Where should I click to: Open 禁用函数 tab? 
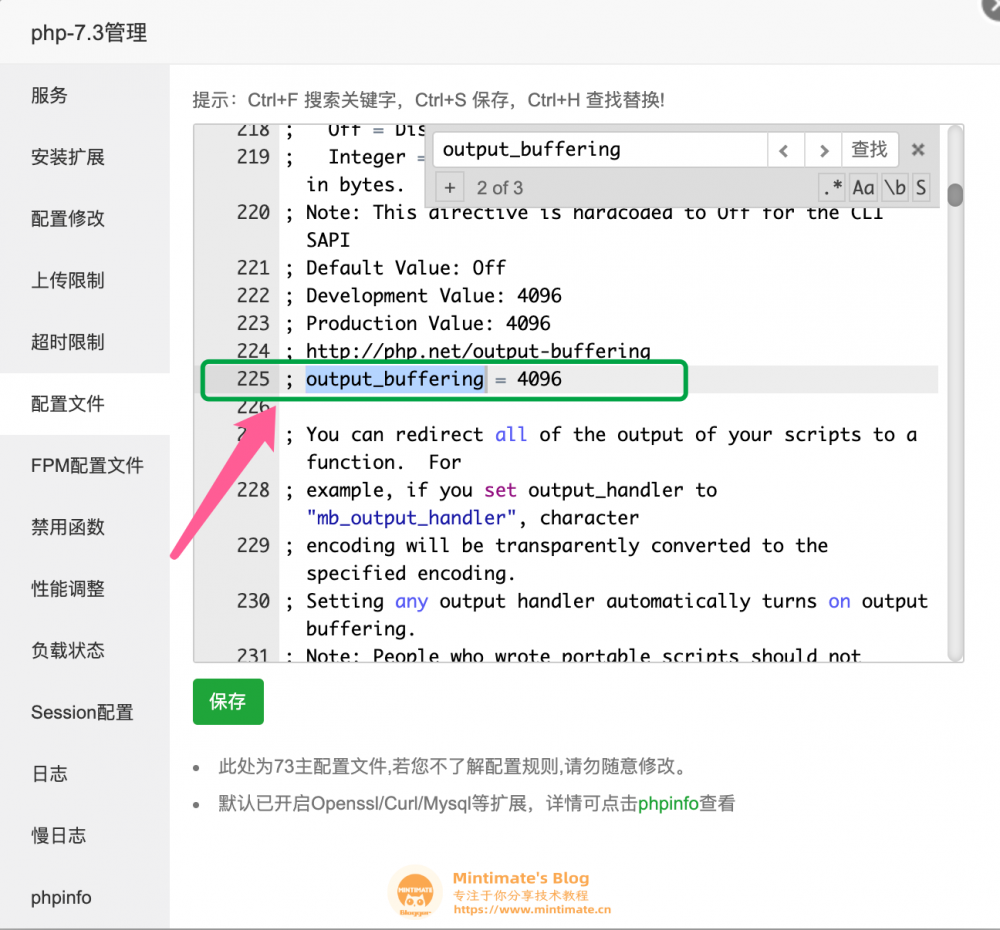[85, 527]
